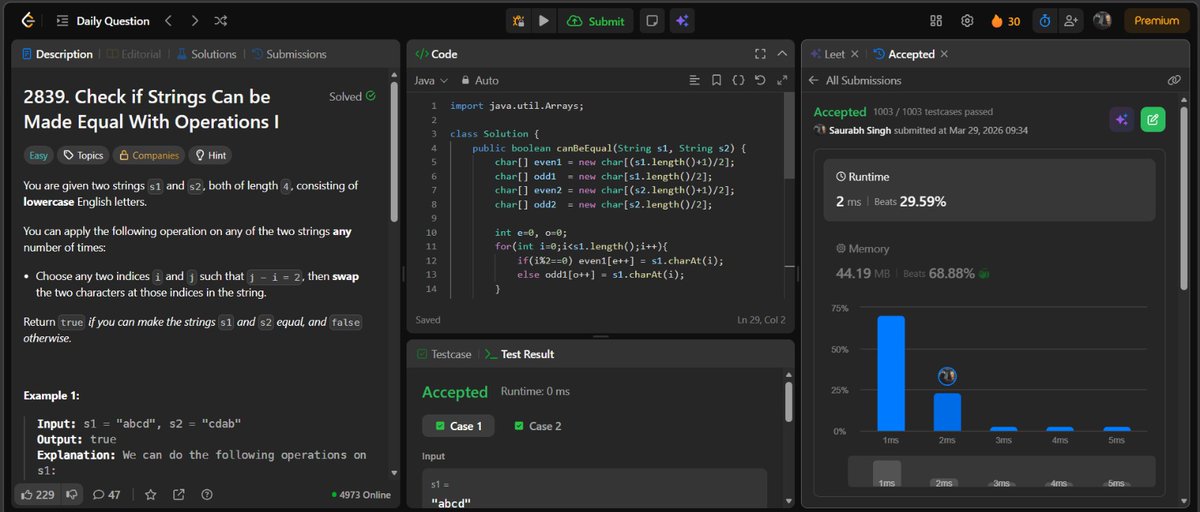Reset code to default with undo icon
This screenshot has width=1200, height=512.
760,80
